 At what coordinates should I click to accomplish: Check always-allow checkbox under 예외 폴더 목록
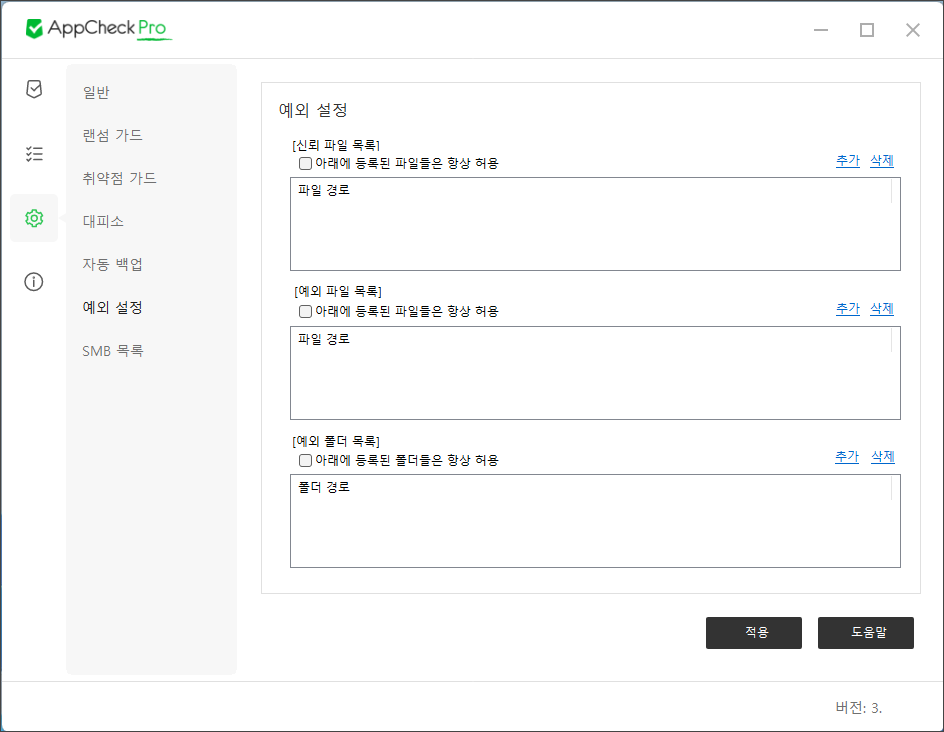coord(305,460)
